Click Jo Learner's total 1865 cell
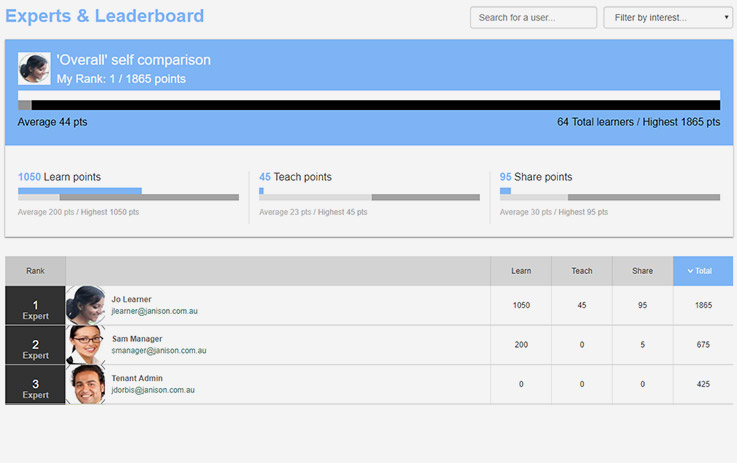Image resolution: width=737 pixels, height=463 pixels. pyautogui.click(x=703, y=305)
